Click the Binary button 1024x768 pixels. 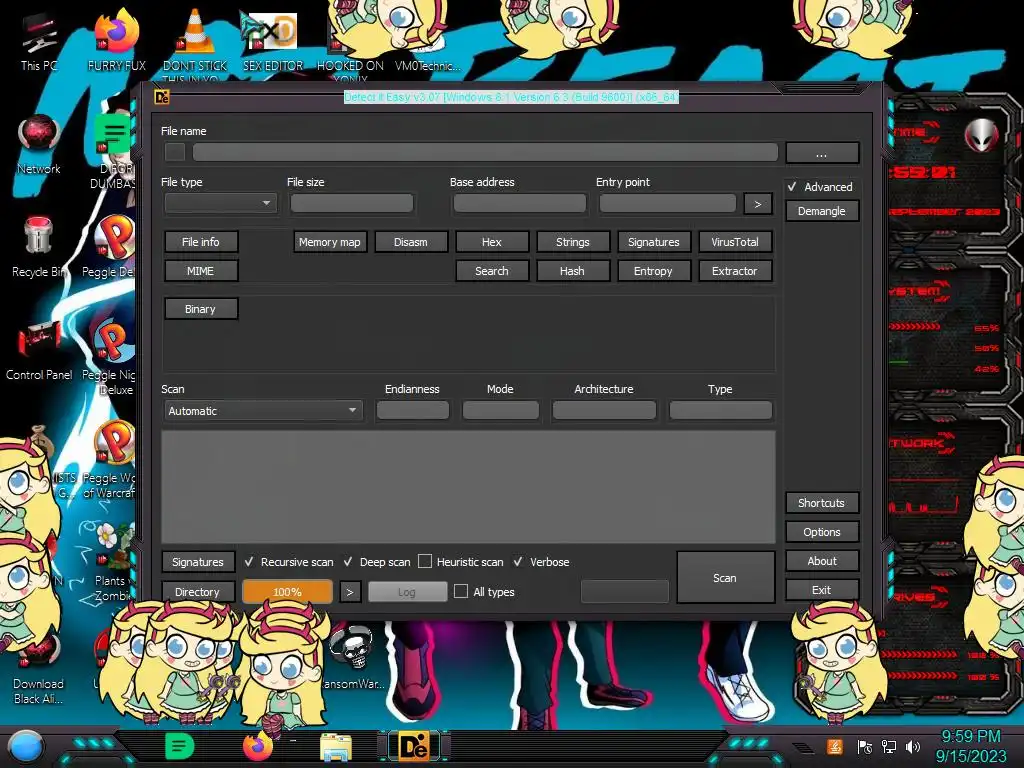coord(200,309)
